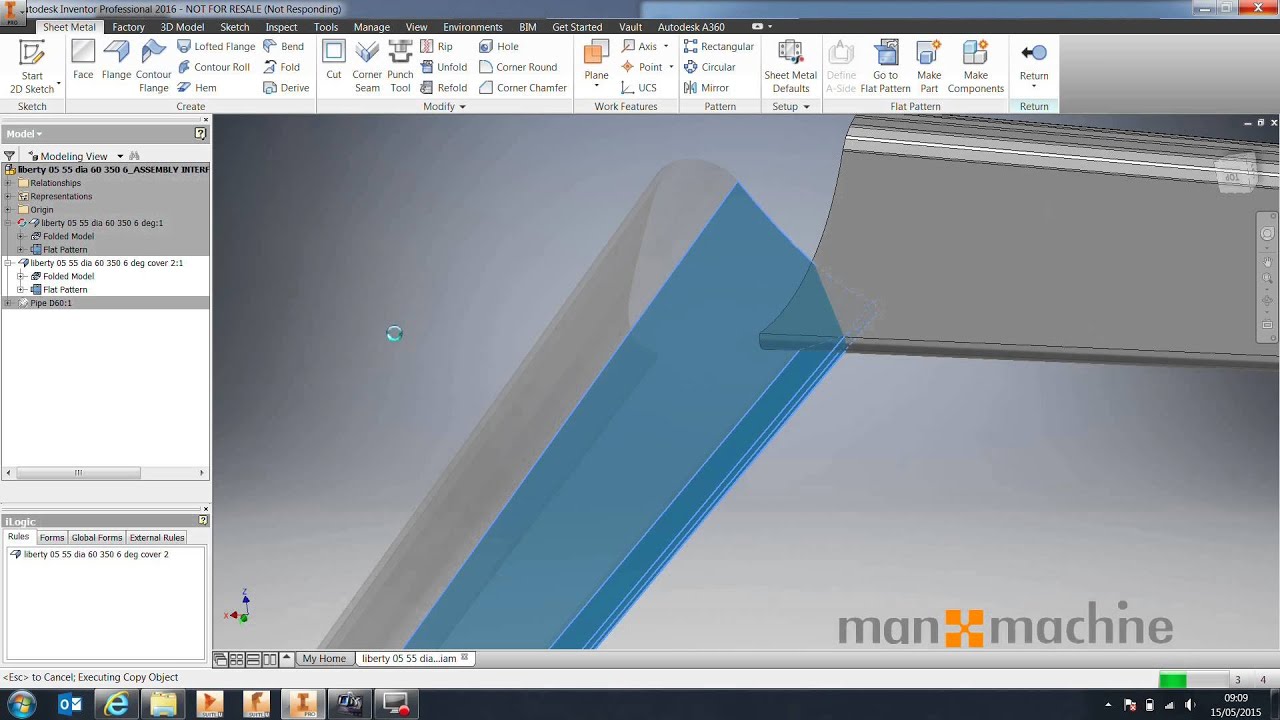1280x720 pixels.
Task: Choose Contour Roll
Action: point(214,67)
